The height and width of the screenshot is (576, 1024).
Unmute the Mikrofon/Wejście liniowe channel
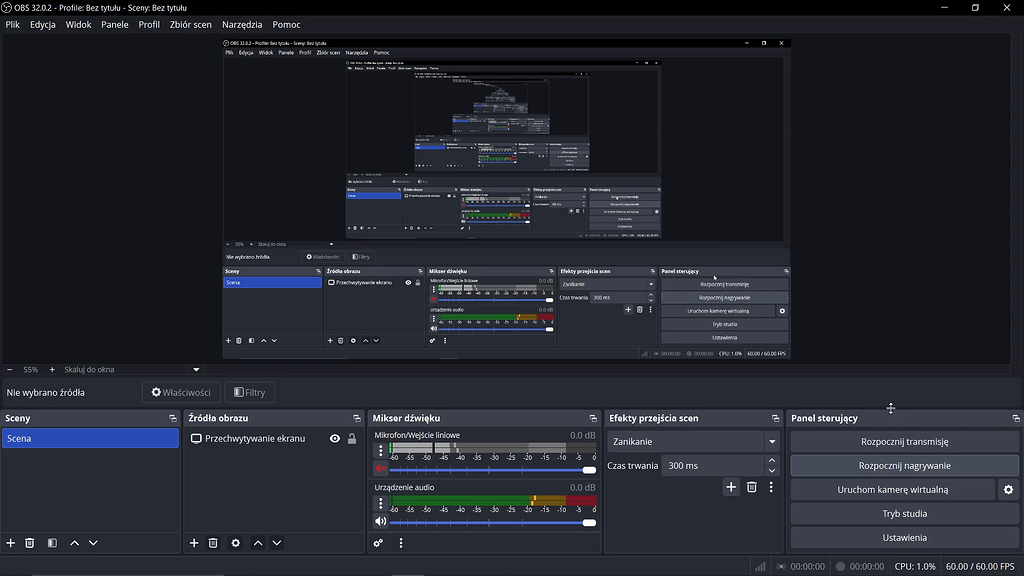381,468
